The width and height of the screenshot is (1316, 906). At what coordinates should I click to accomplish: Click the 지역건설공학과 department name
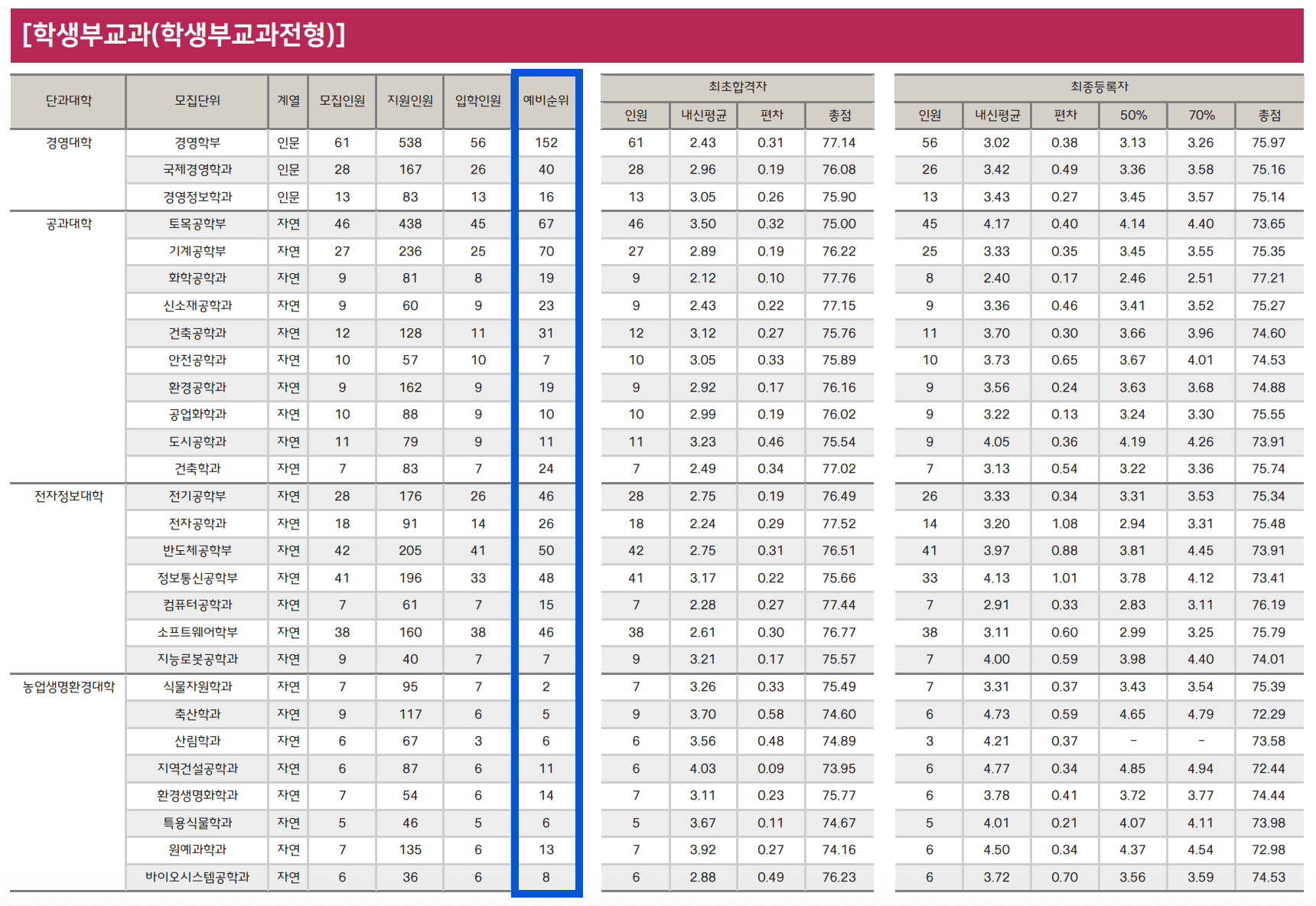click(197, 769)
